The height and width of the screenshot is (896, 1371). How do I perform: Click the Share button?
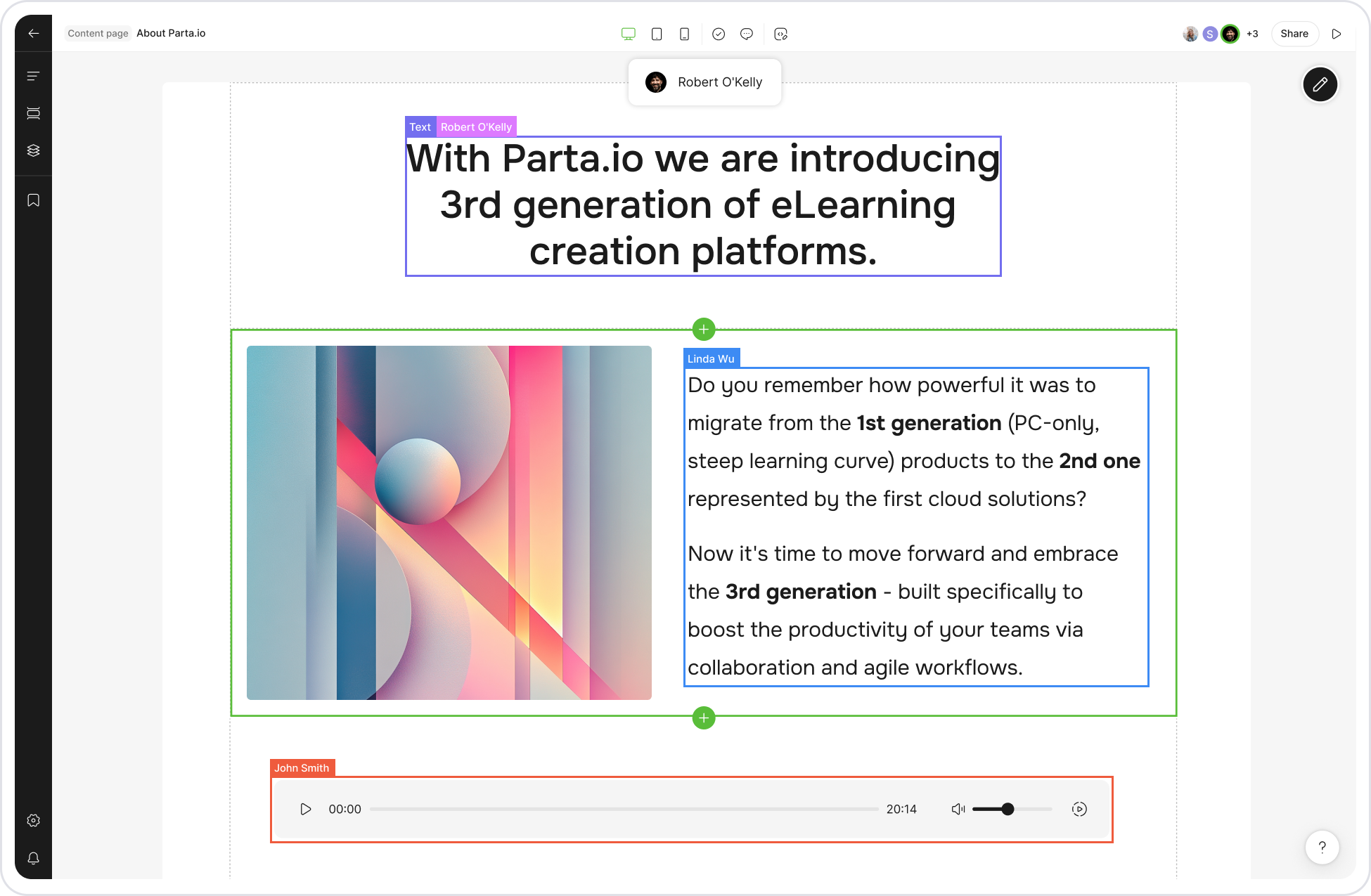(1294, 34)
